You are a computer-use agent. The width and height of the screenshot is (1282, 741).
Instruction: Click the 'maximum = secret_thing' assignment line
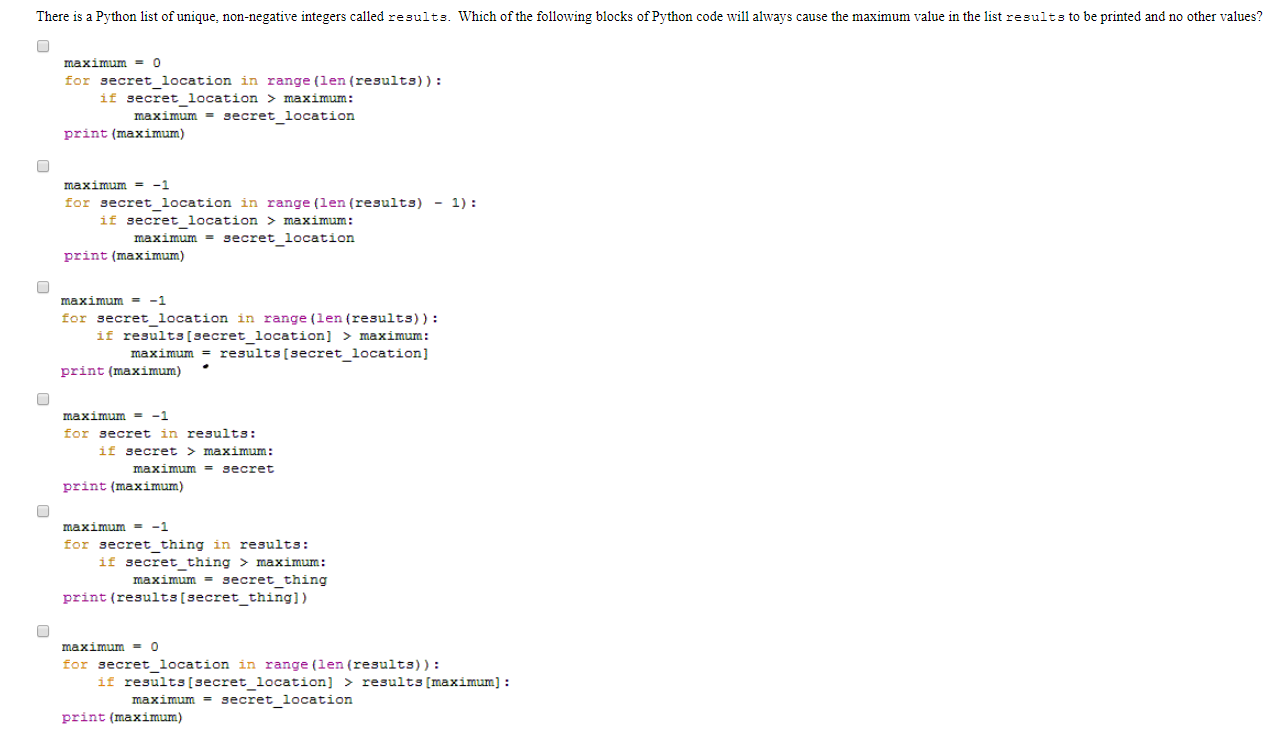230,580
